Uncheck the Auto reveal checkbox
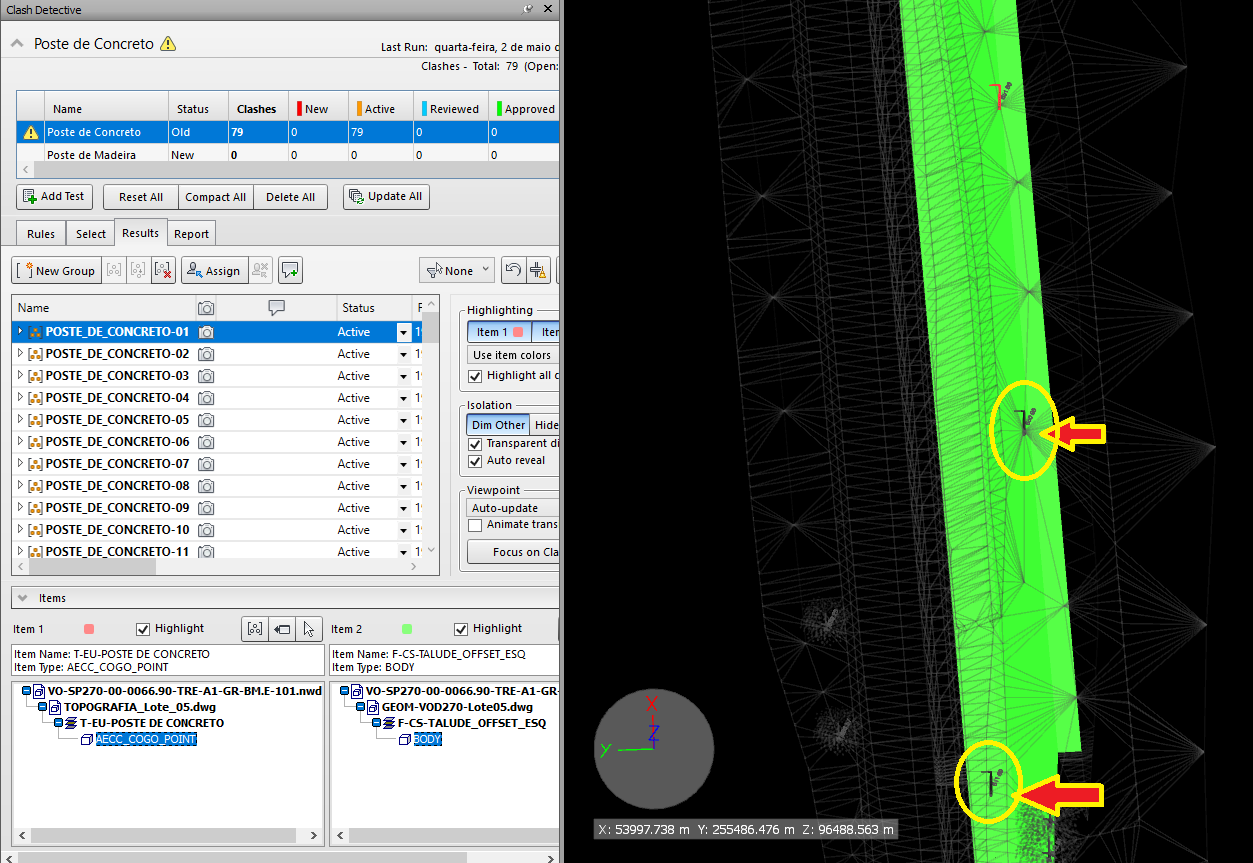1253x863 pixels. [476, 461]
